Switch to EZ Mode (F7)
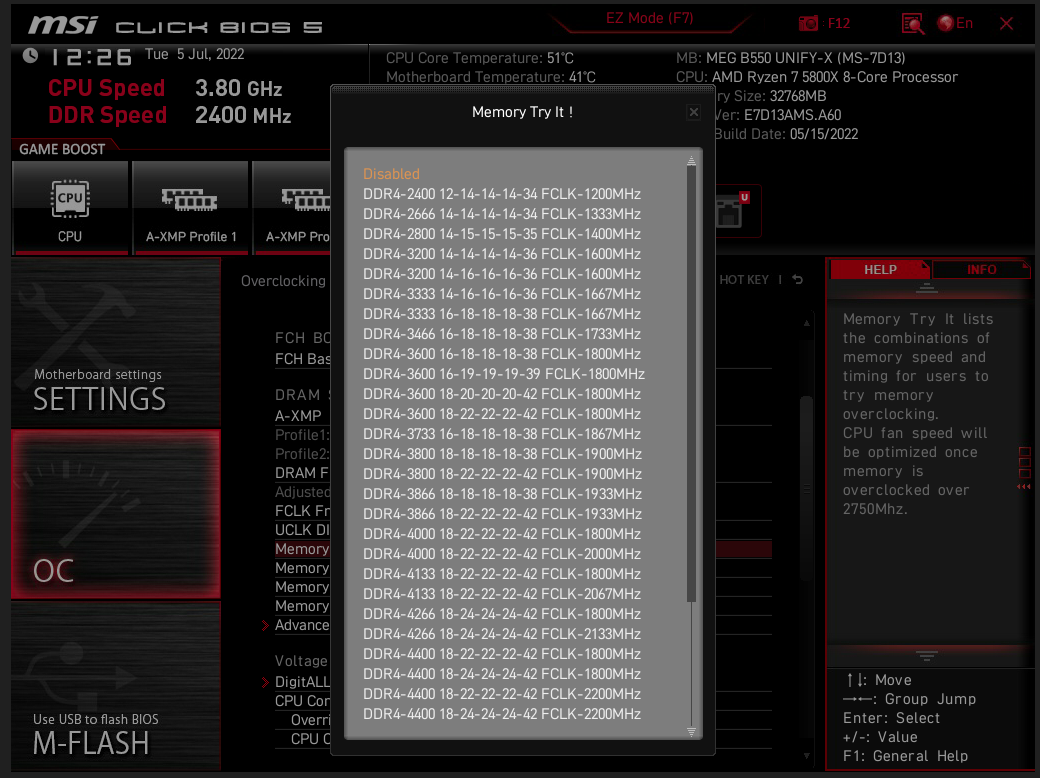Viewport: 1040px width, 778px height. click(x=649, y=19)
